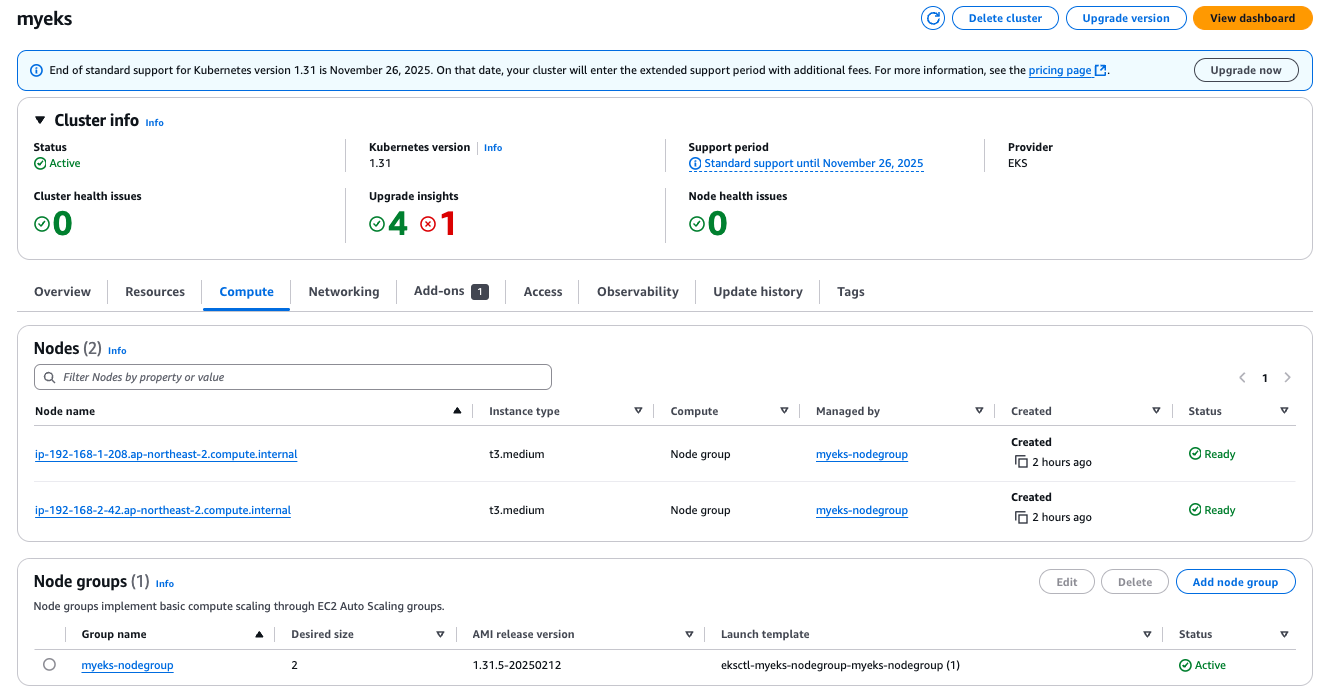
Task: Open myeks-nodegroup link in second node row
Action: click(862, 510)
